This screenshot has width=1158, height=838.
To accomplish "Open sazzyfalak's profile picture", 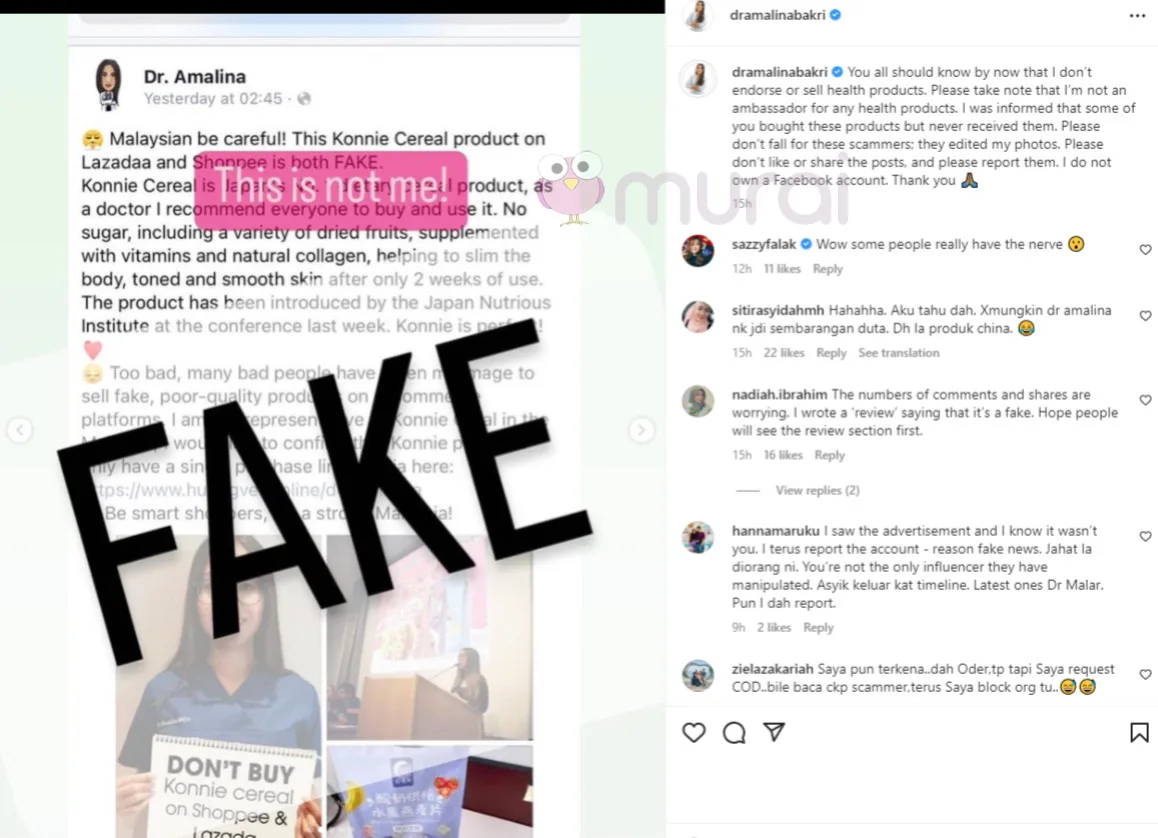I will [x=697, y=251].
